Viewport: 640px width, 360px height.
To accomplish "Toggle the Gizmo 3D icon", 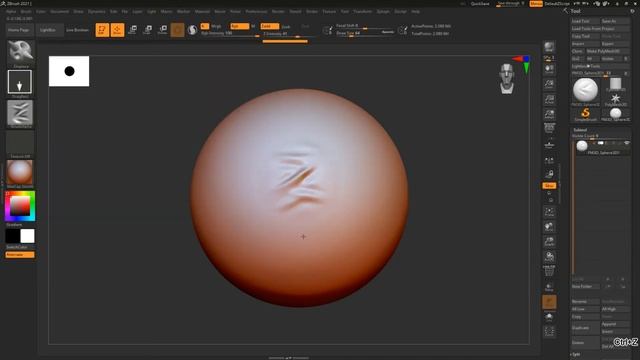I will (178, 30).
